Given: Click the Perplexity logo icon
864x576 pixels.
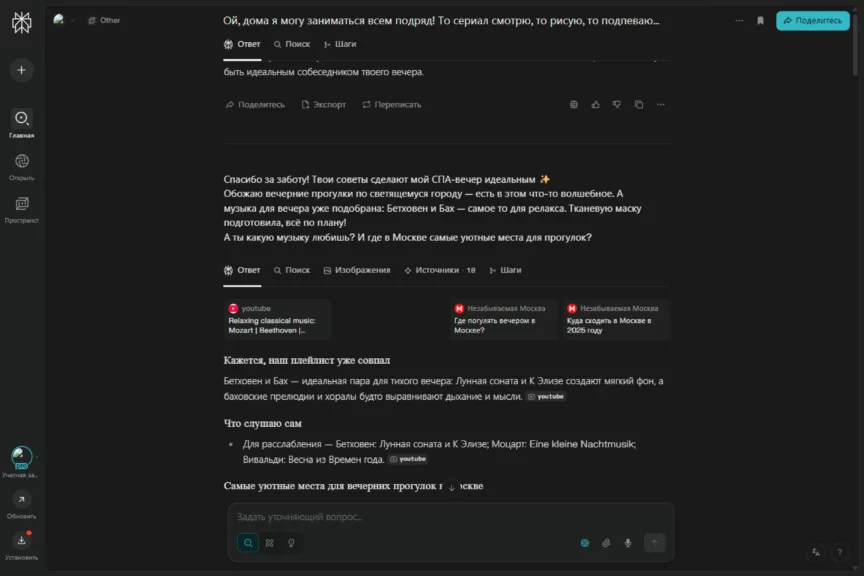Looking at the screenshot, I should click(x=21, y=23).
